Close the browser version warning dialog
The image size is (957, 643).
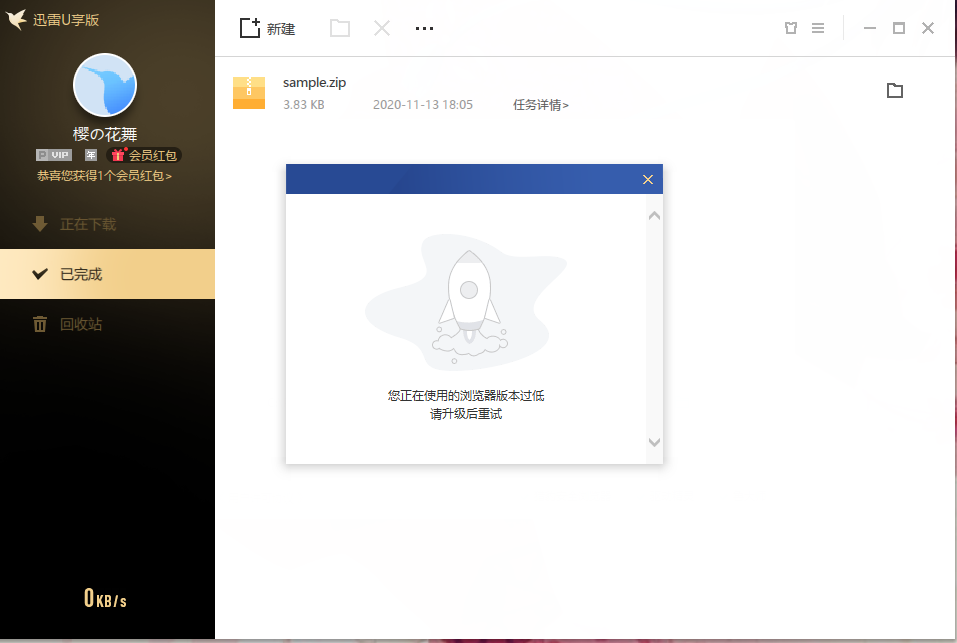click(647, 179)
